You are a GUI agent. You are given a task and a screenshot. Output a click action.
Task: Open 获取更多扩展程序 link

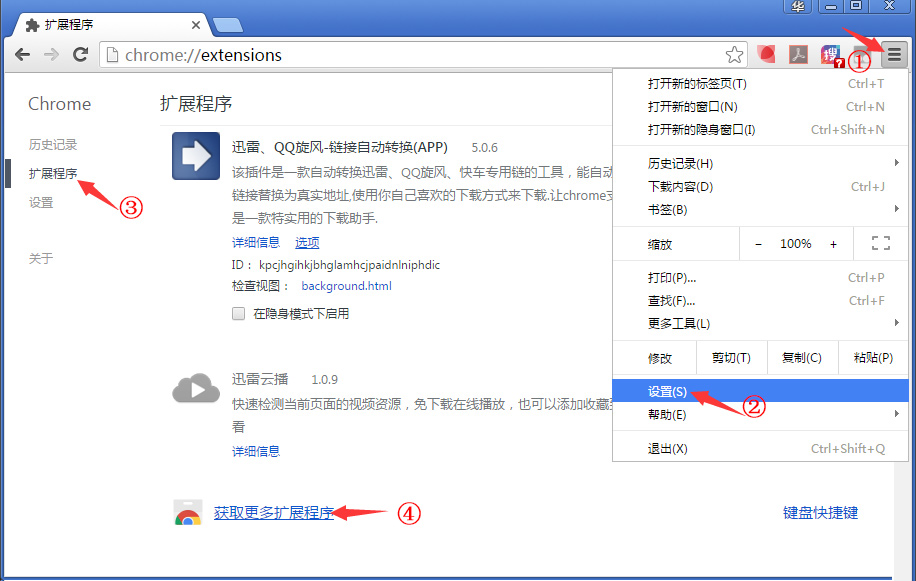click(x=273, y=513)
